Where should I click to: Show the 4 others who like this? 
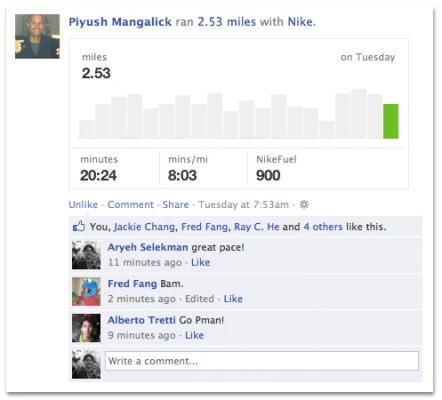pyautogui.click(x=323, y=227)
